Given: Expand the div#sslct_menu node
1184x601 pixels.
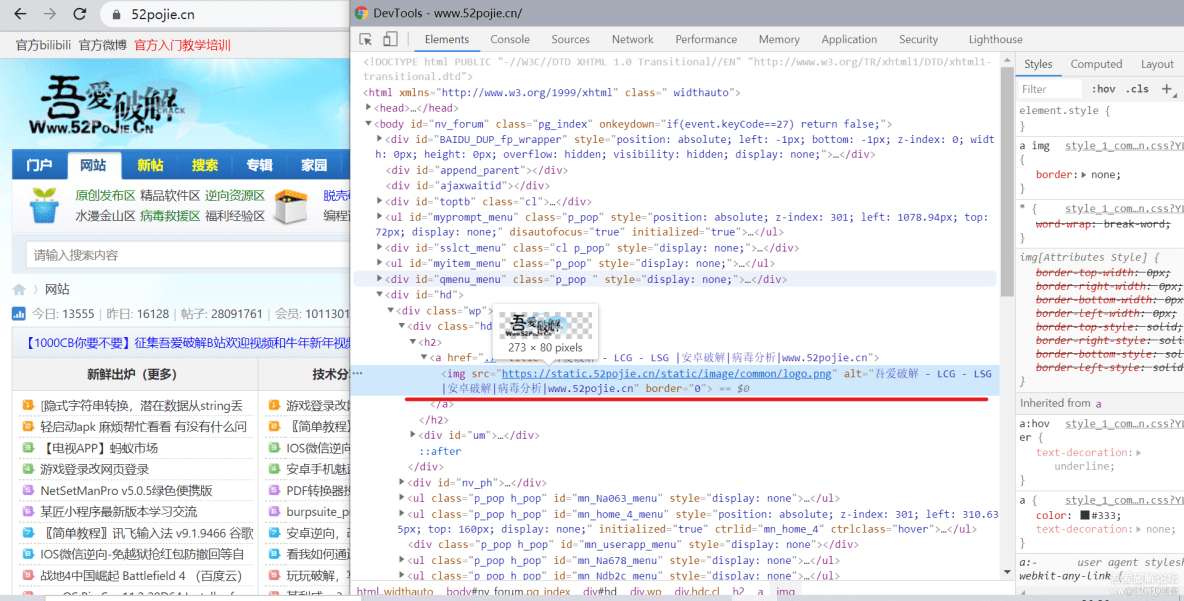Looking at the screenshot, I should 380,248.
